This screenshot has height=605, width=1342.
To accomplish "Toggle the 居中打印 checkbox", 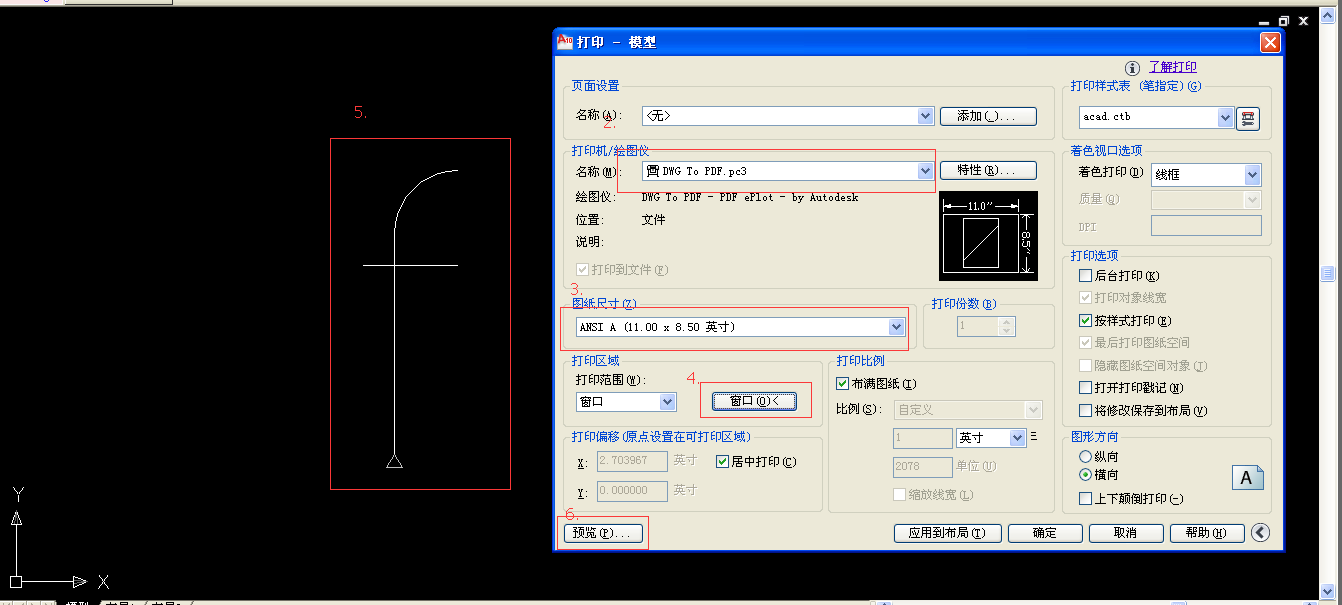I will click(x=724, y=462).
